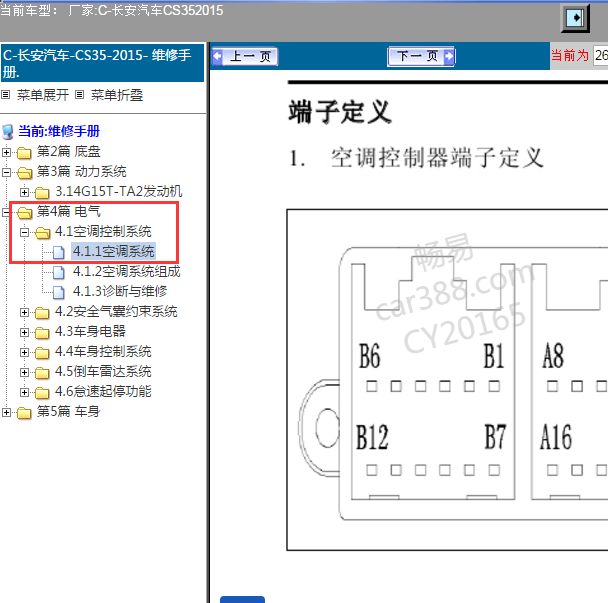Image resolution: width=608 pixels, height=603 pixels.
Task: Click the current page number field
Action: 601,55
